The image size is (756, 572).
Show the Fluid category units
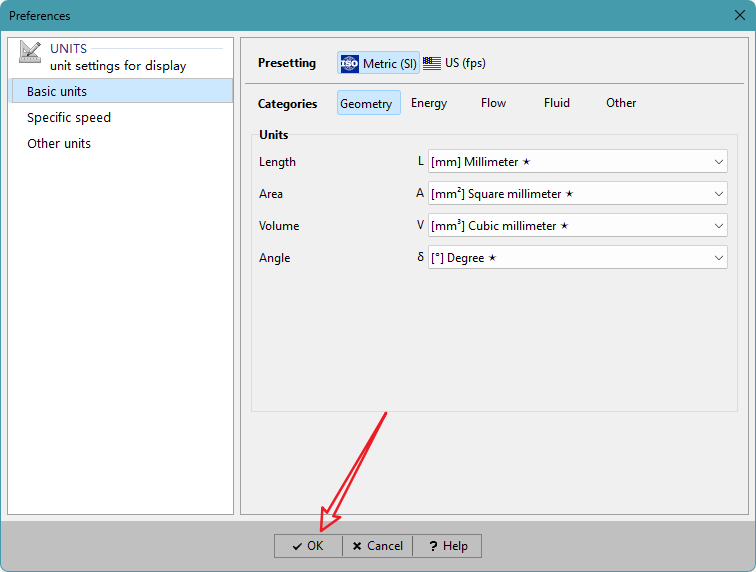point(557,103)
